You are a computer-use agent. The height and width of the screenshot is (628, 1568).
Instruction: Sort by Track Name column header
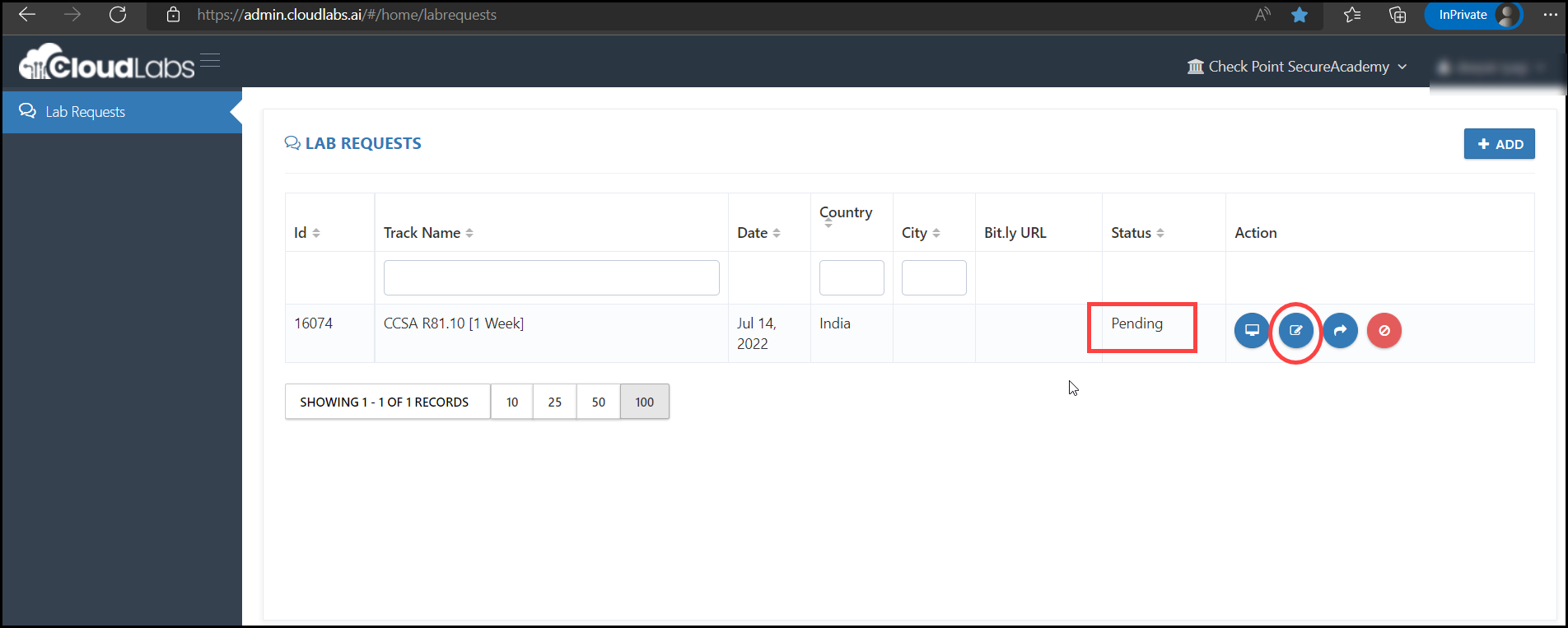[428, 233]
